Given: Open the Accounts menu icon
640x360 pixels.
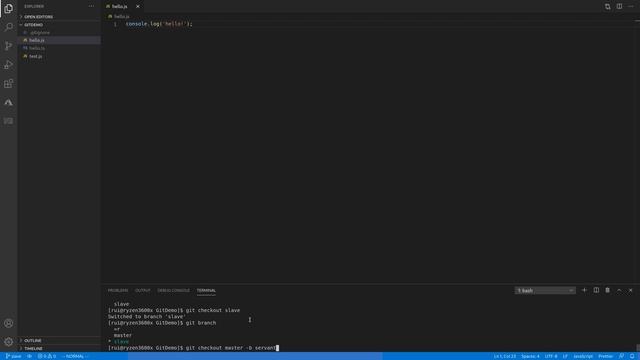Looking at the screenshot, I should (x=9, y=323).
